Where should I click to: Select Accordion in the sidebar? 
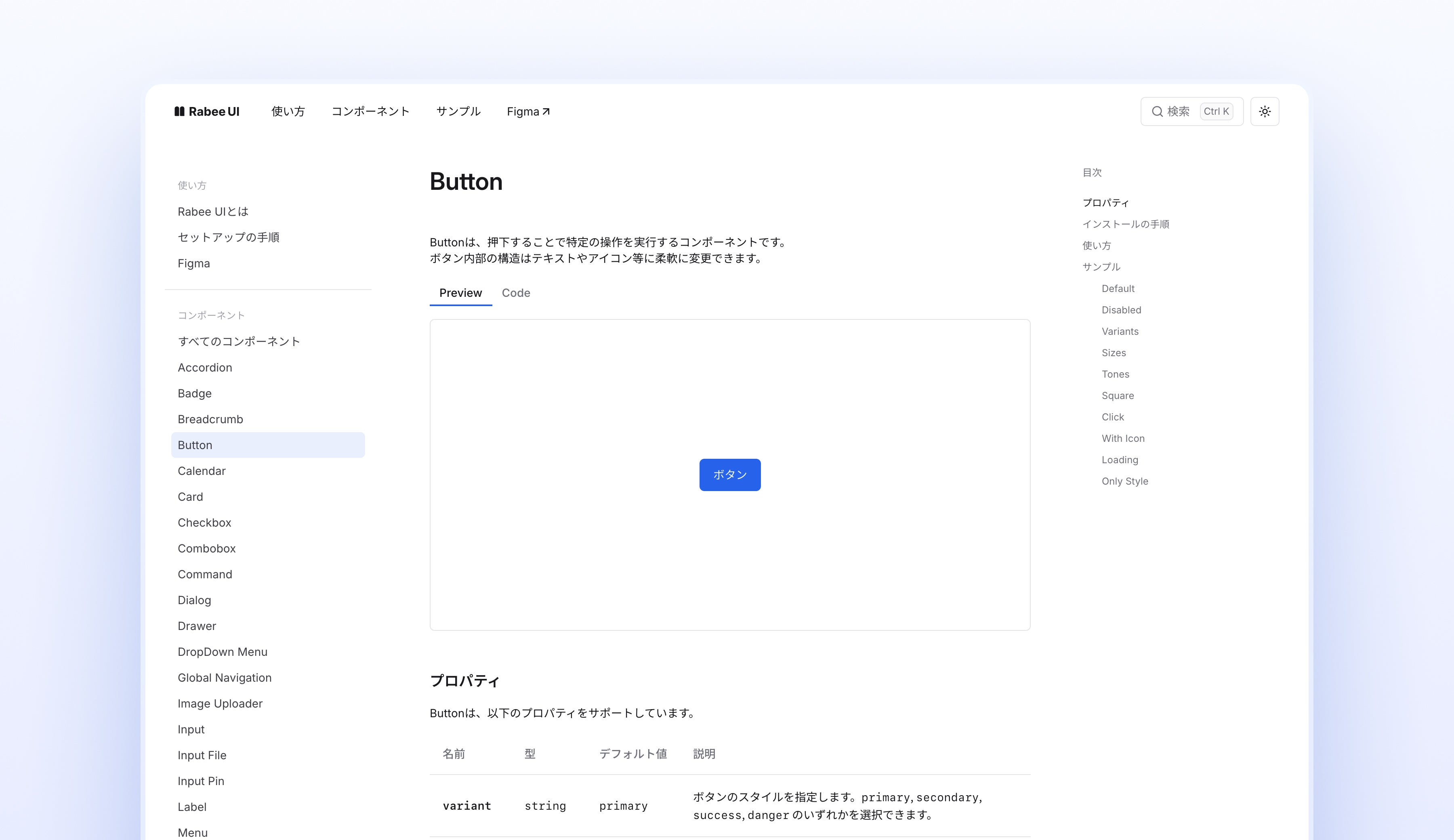pyautogui.click(x=205, y=367)
